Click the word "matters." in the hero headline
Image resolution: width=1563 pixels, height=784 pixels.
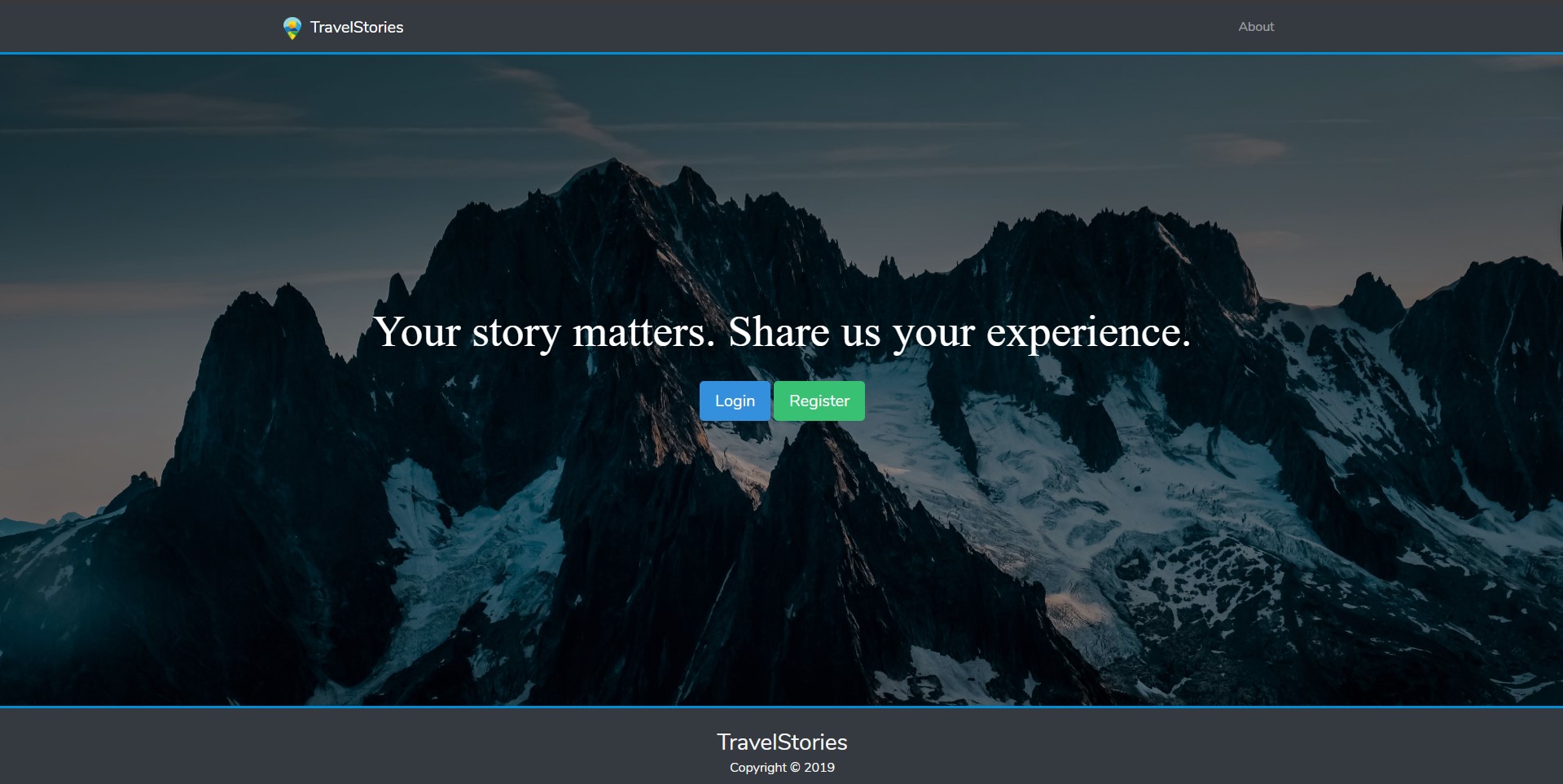click(643, 332)
